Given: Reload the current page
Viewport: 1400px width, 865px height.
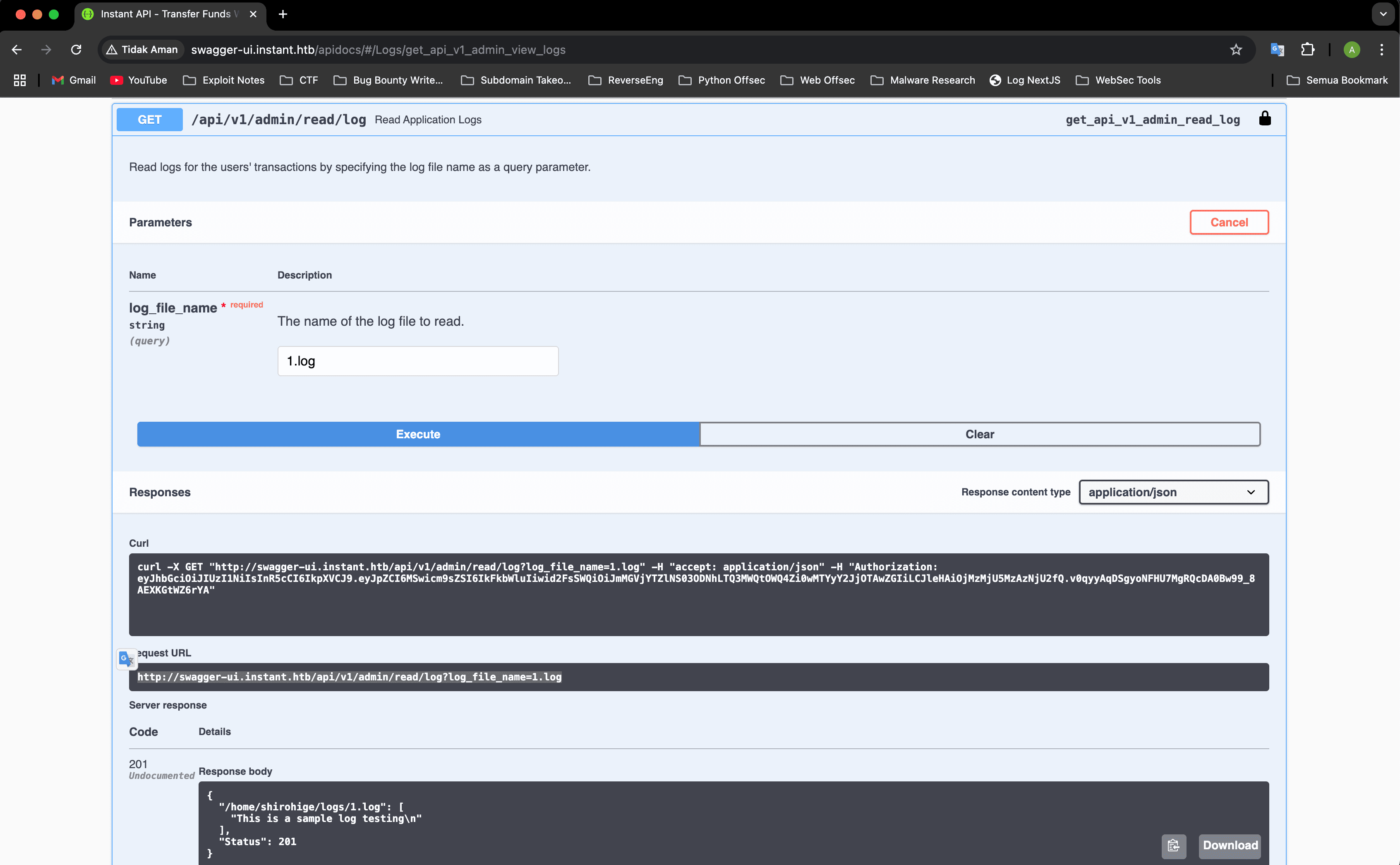Looking at the screenshot, I should (x=76, y=50).
